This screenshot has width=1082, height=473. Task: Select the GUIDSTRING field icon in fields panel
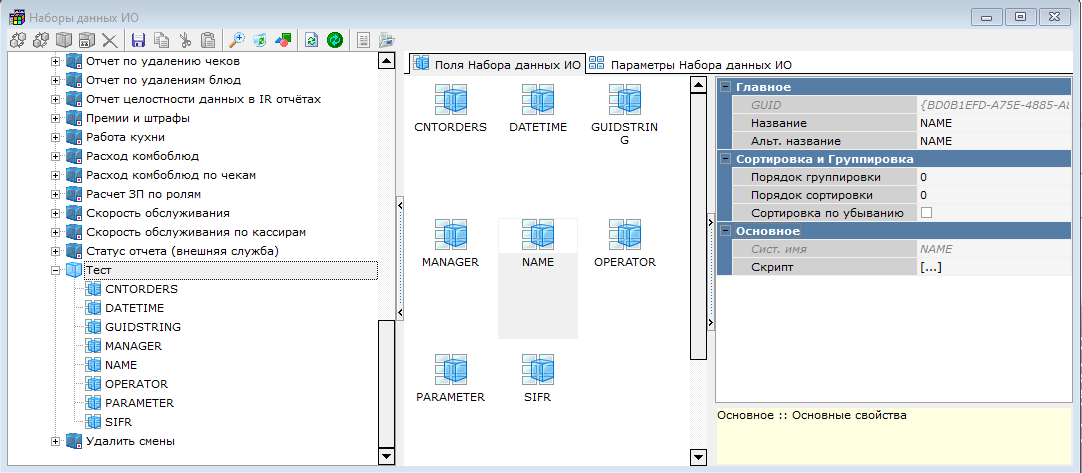625,100
